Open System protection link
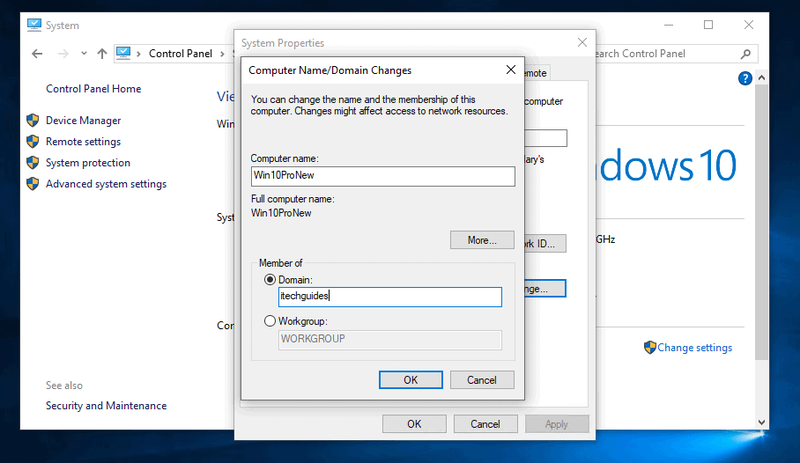This screenshot has width=800, height=463. tap(88, 163)
